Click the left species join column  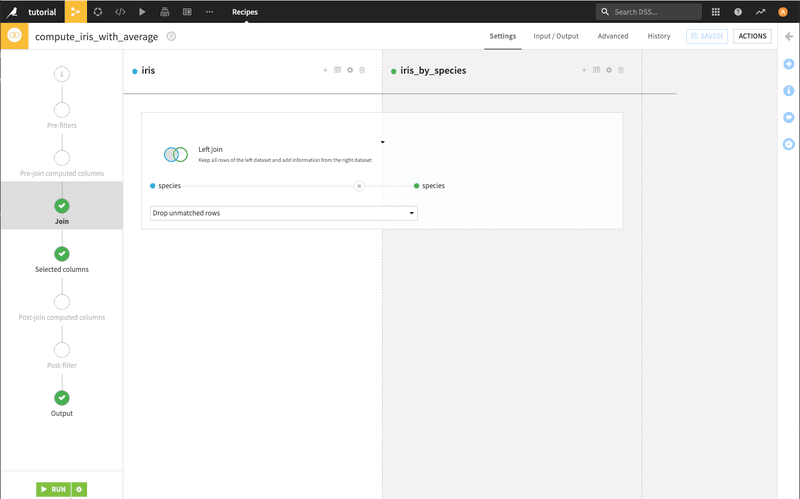coord(169,186)
